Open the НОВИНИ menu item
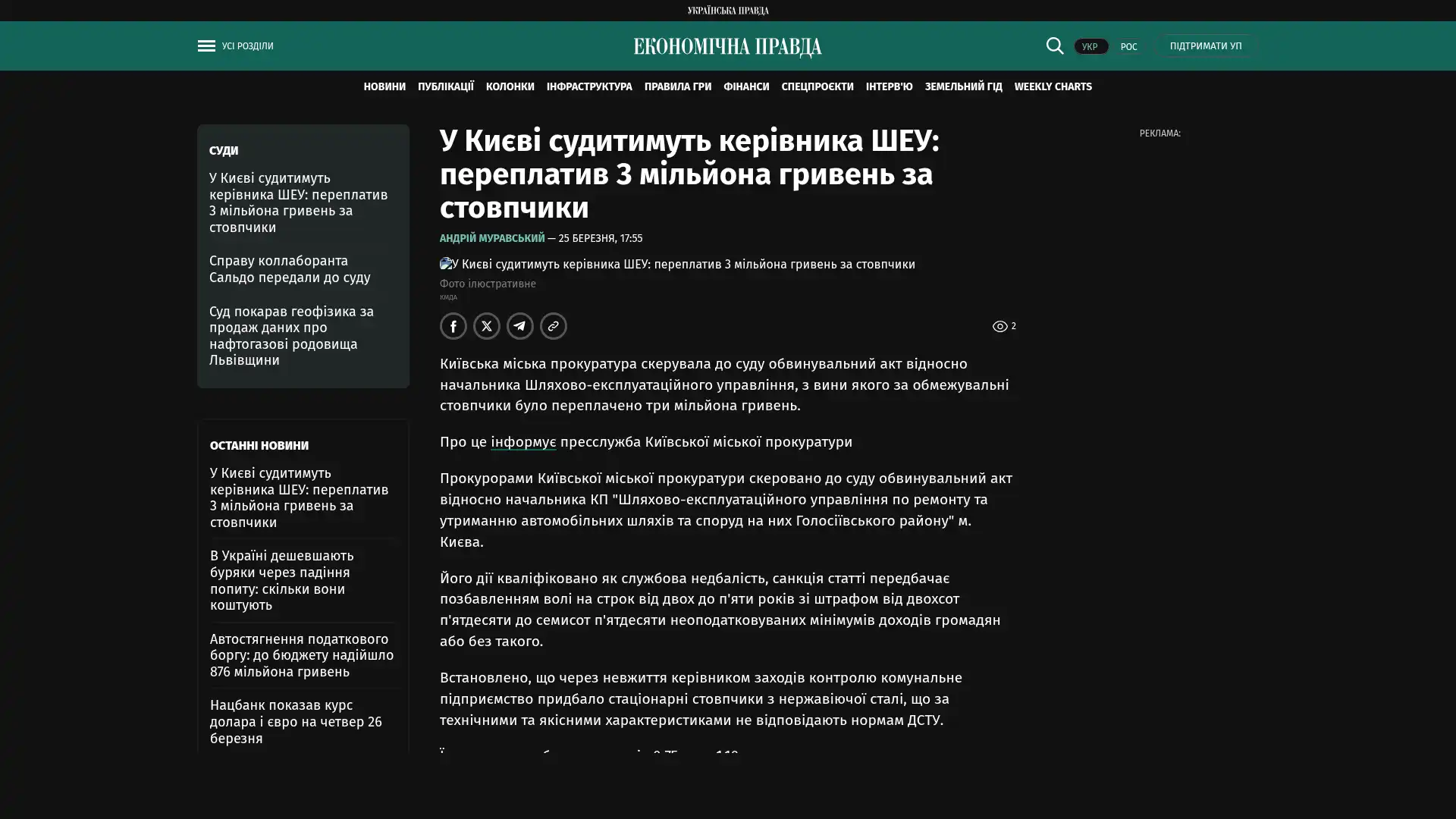 tap(384, 86)
